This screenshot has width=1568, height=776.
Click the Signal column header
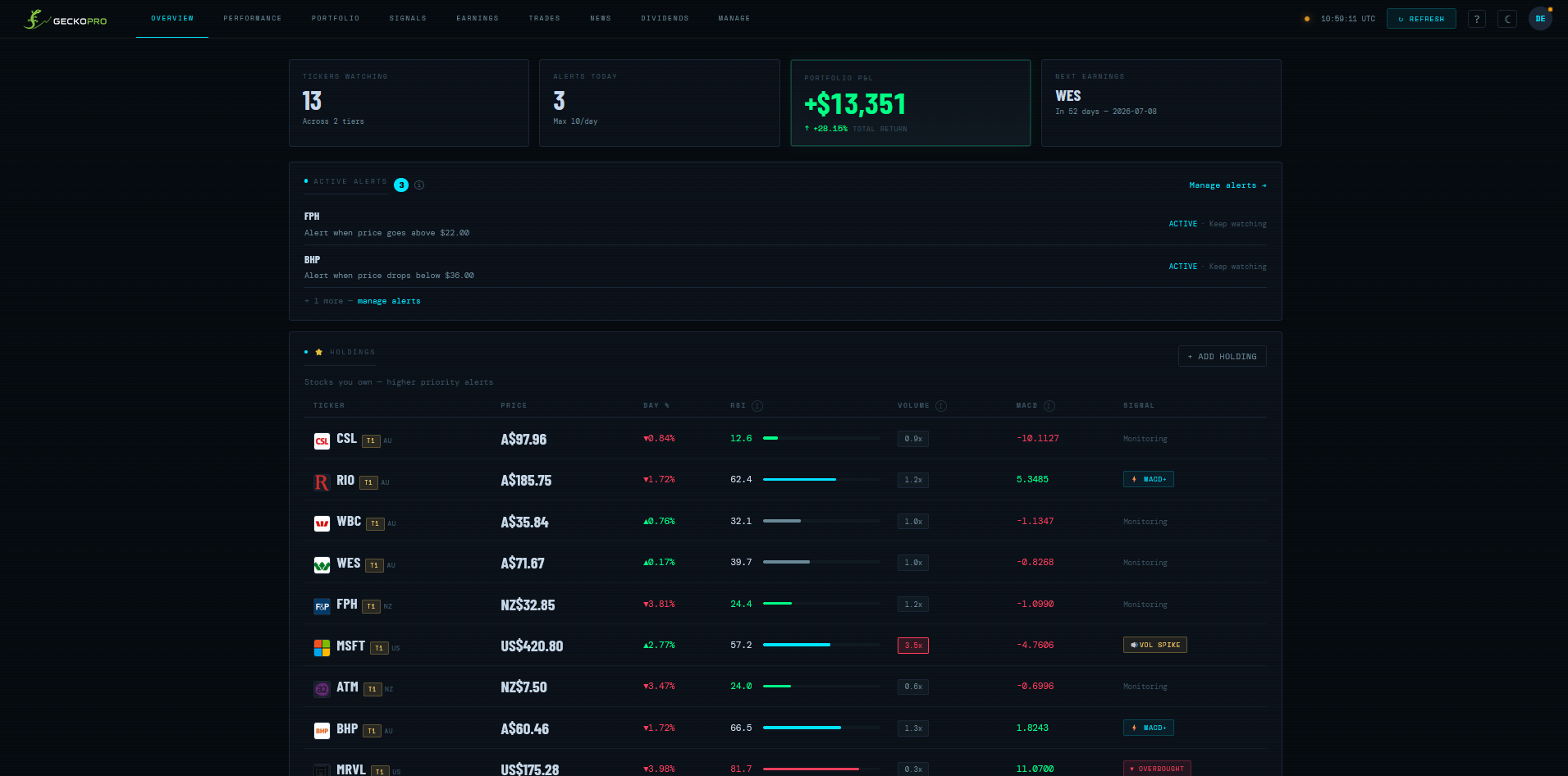click(1139, 405)
